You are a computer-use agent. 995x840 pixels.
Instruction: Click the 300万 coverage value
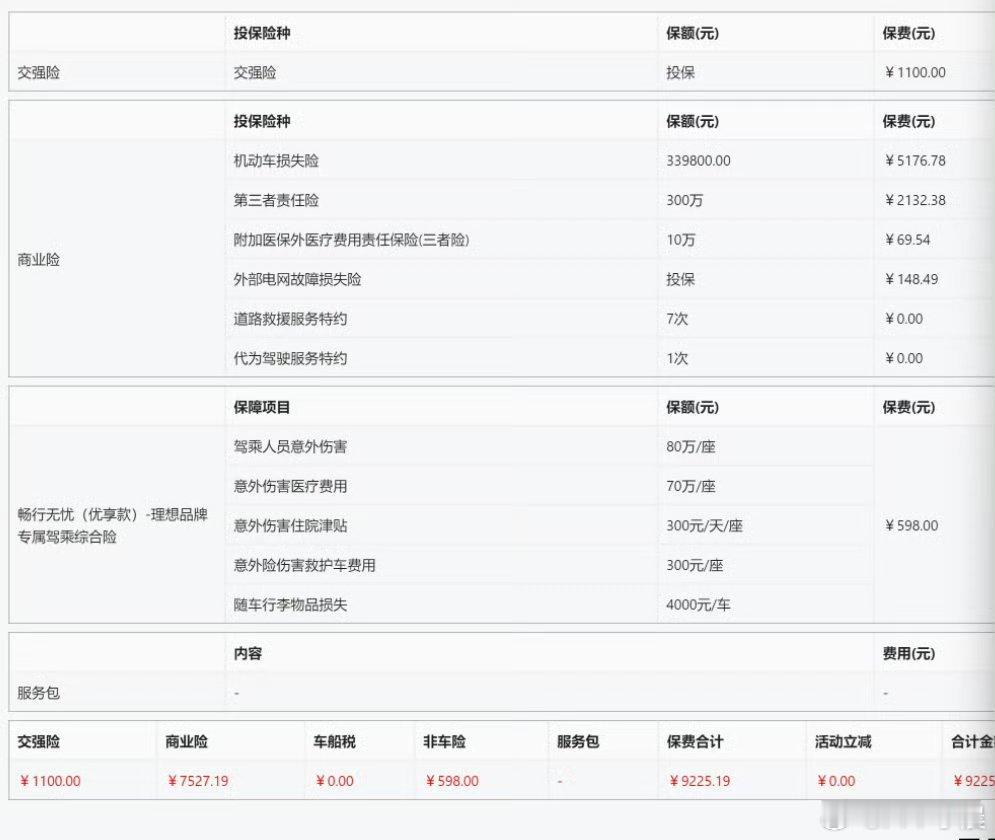(684, 200)
